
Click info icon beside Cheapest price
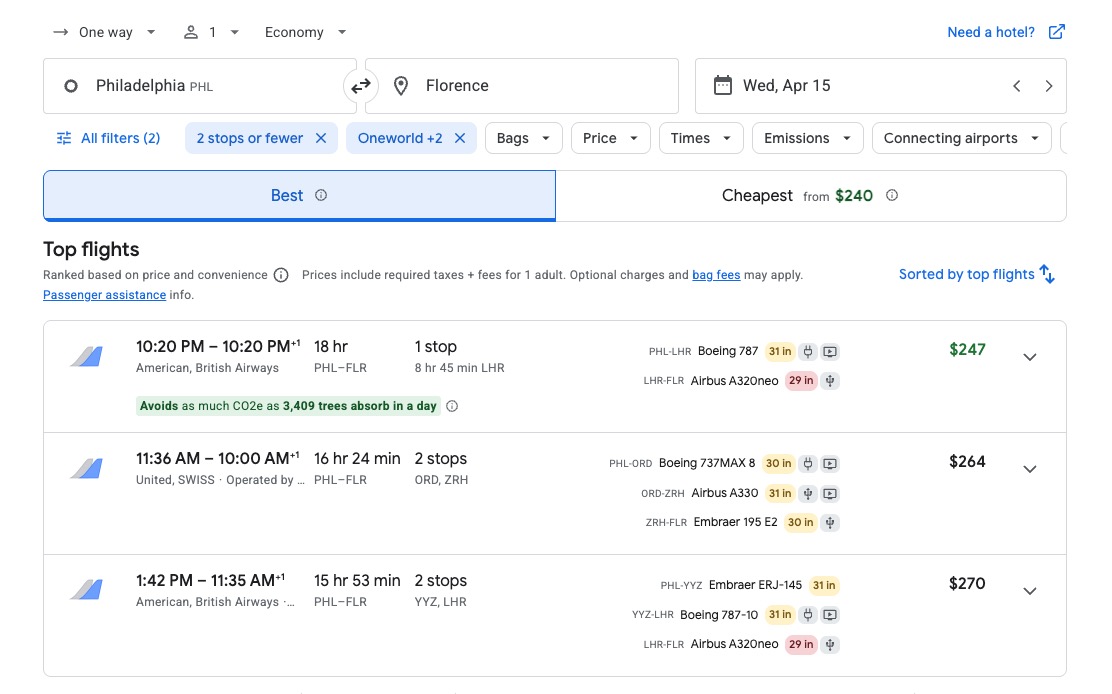(x=892, y=195)
